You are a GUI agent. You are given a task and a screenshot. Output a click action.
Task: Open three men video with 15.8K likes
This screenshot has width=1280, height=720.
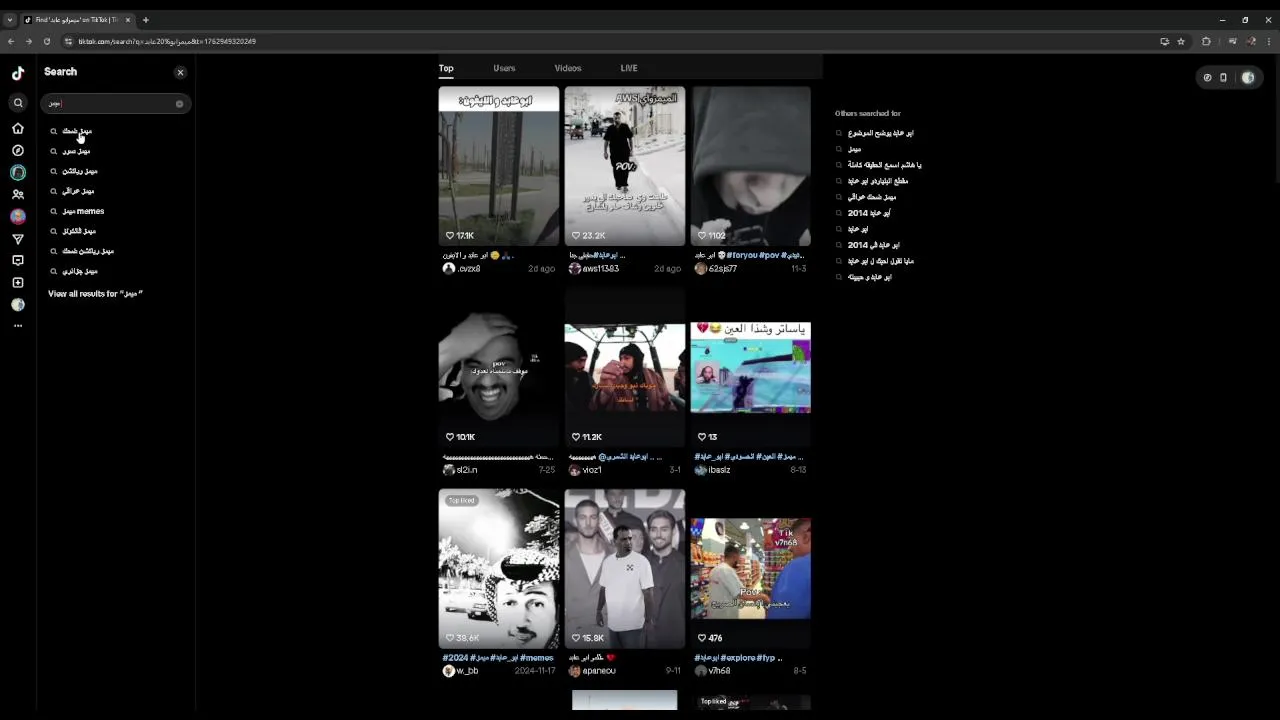[625, 568]
